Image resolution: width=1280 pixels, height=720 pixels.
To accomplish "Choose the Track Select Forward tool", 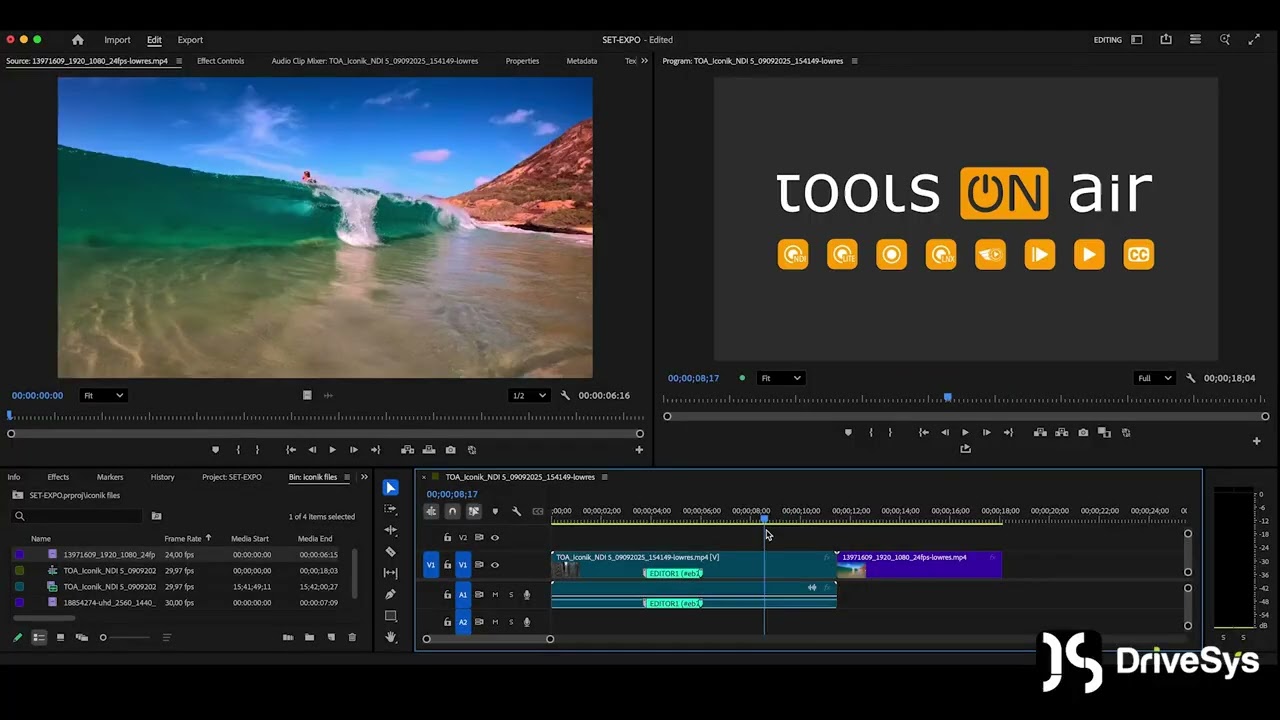I will [x=391, y=509].
